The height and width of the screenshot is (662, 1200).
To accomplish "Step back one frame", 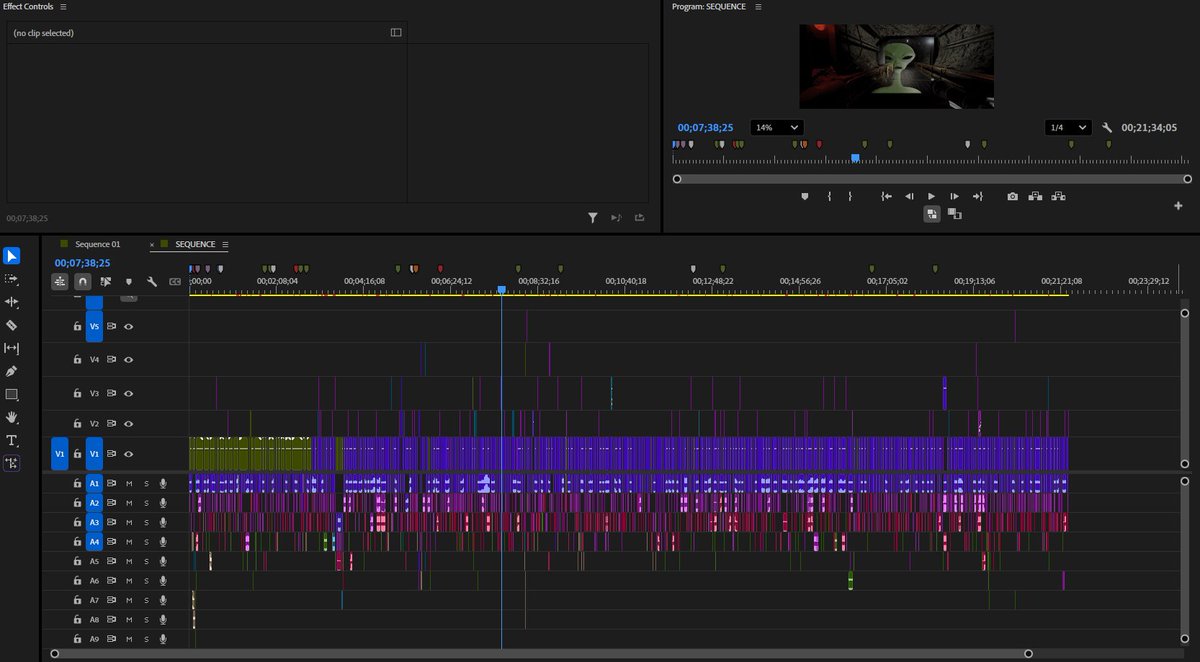I will click(909, 196).
